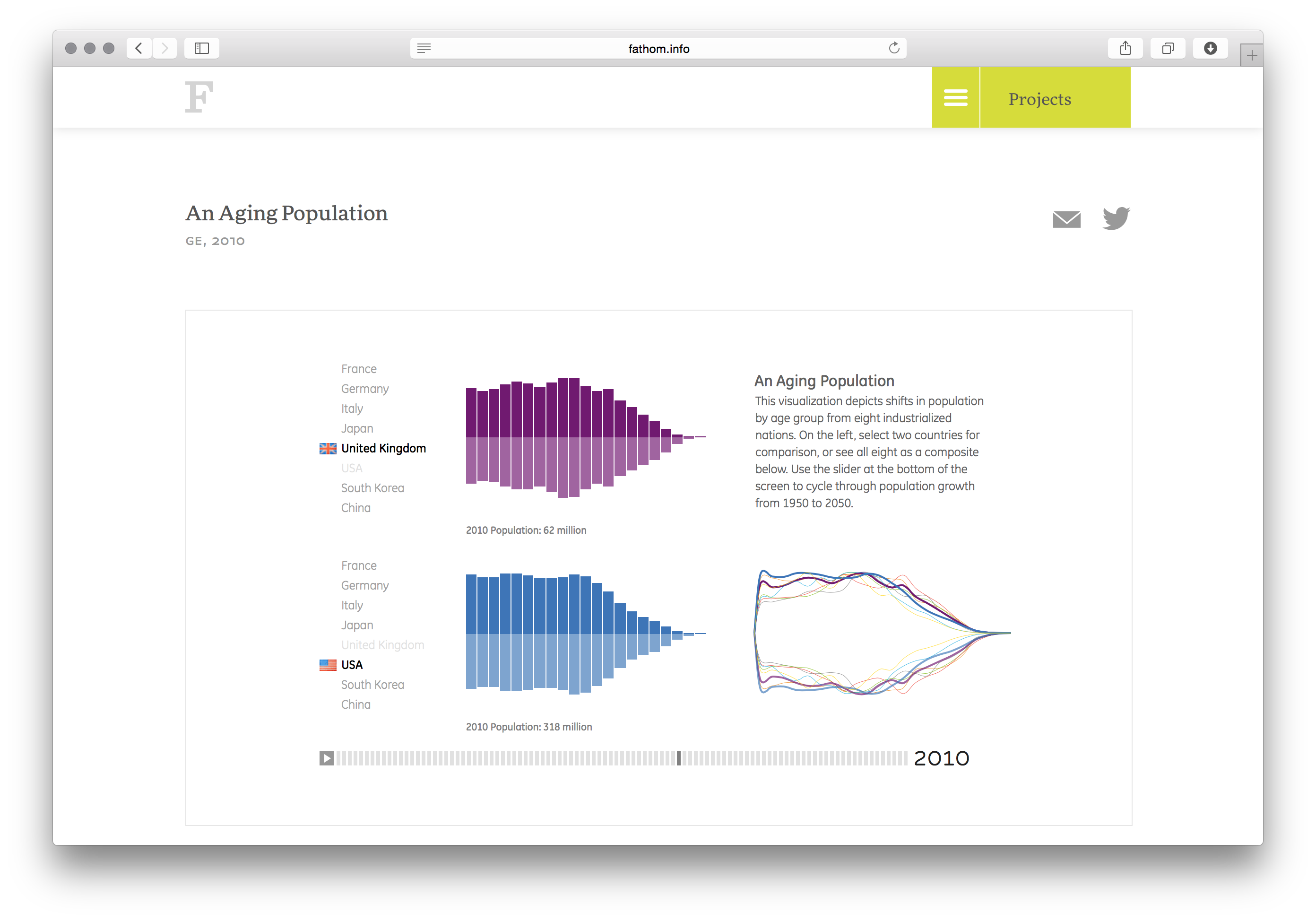Open a new browser tab
1316x921 pixels.
pos(1252,54)
